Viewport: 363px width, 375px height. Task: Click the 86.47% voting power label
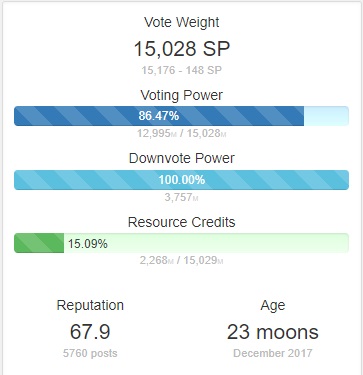(x=159, y=116)
